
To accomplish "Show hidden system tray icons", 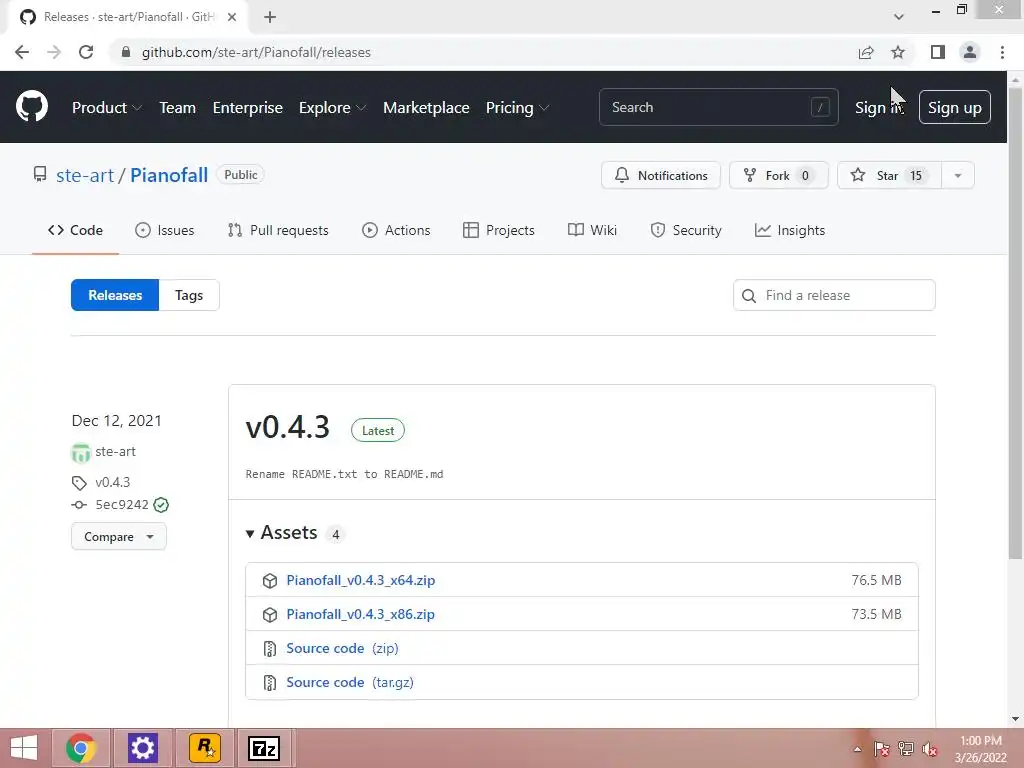I will point(857,749).
